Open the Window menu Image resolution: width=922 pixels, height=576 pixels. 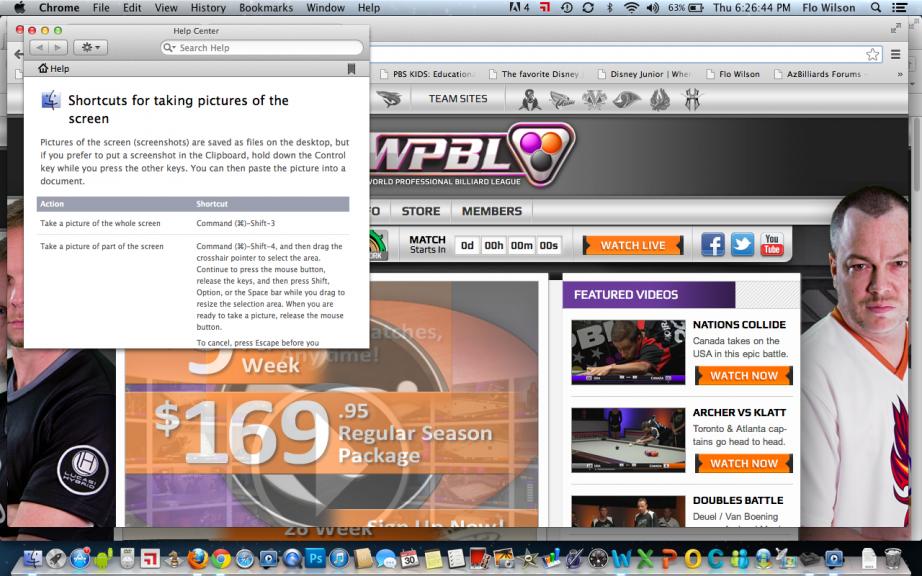325,8
